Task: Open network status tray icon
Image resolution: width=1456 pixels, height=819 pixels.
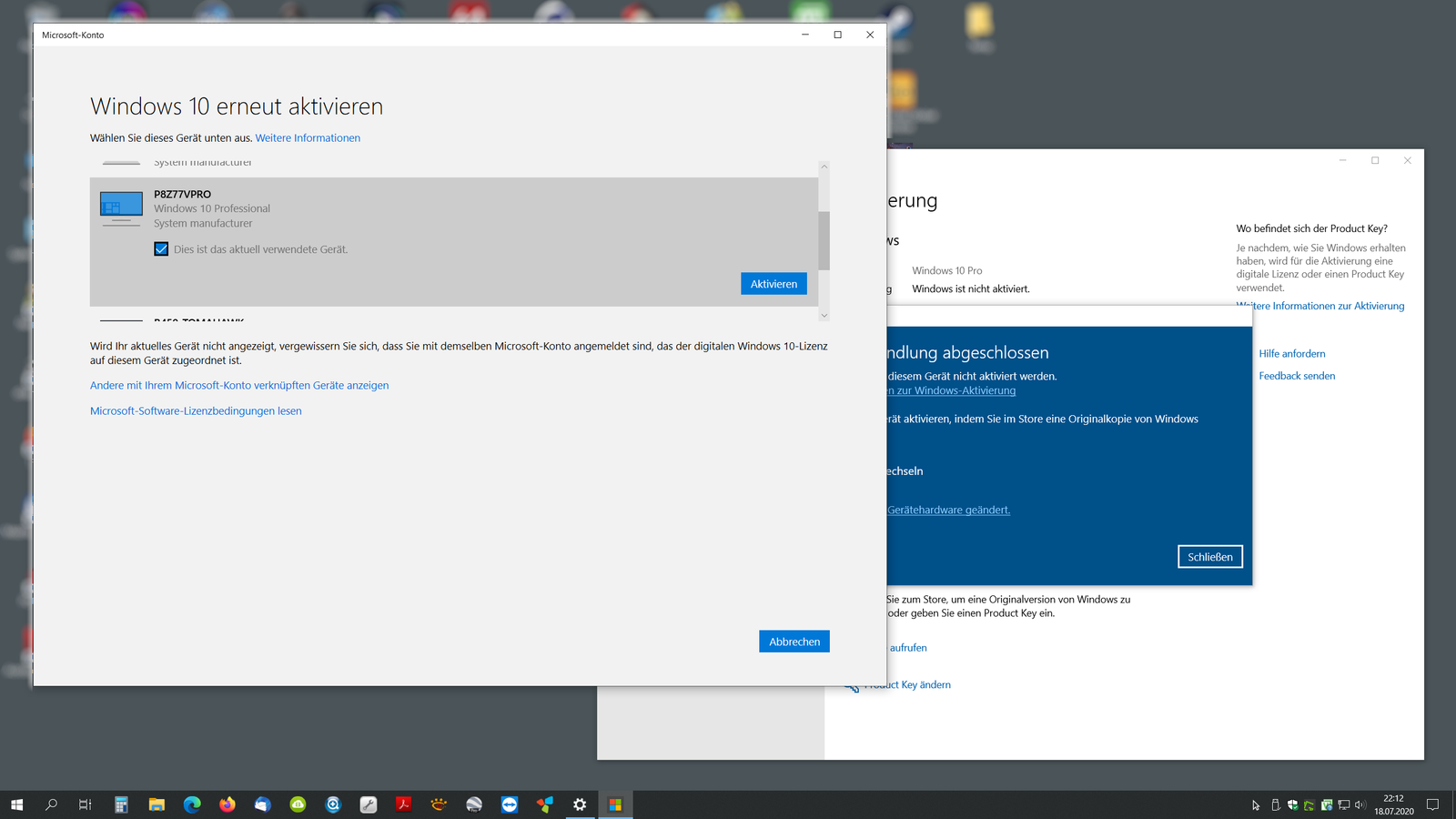Action: (1344, 805)
